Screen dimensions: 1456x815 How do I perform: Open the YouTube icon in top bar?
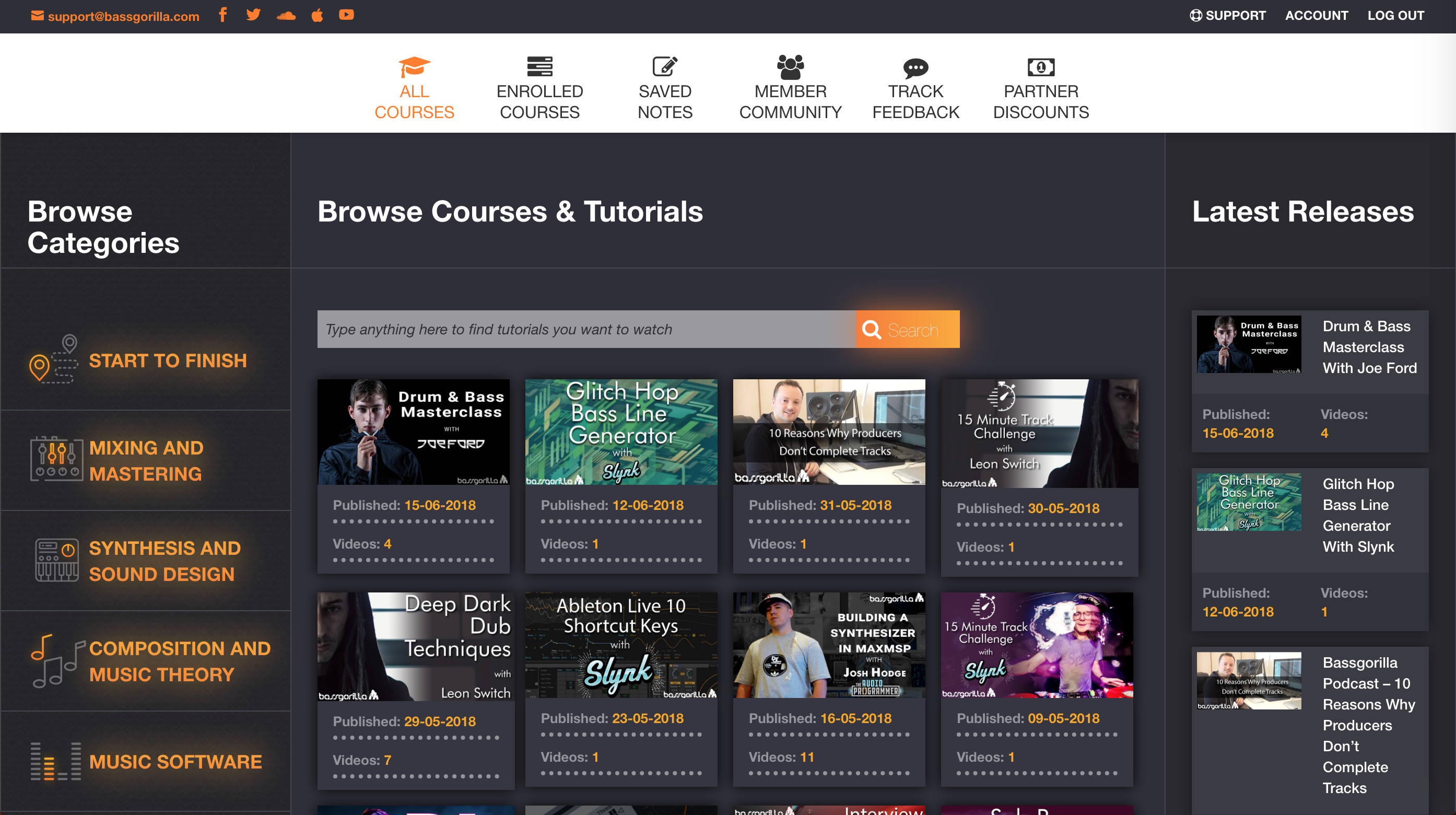coord(346,15)
